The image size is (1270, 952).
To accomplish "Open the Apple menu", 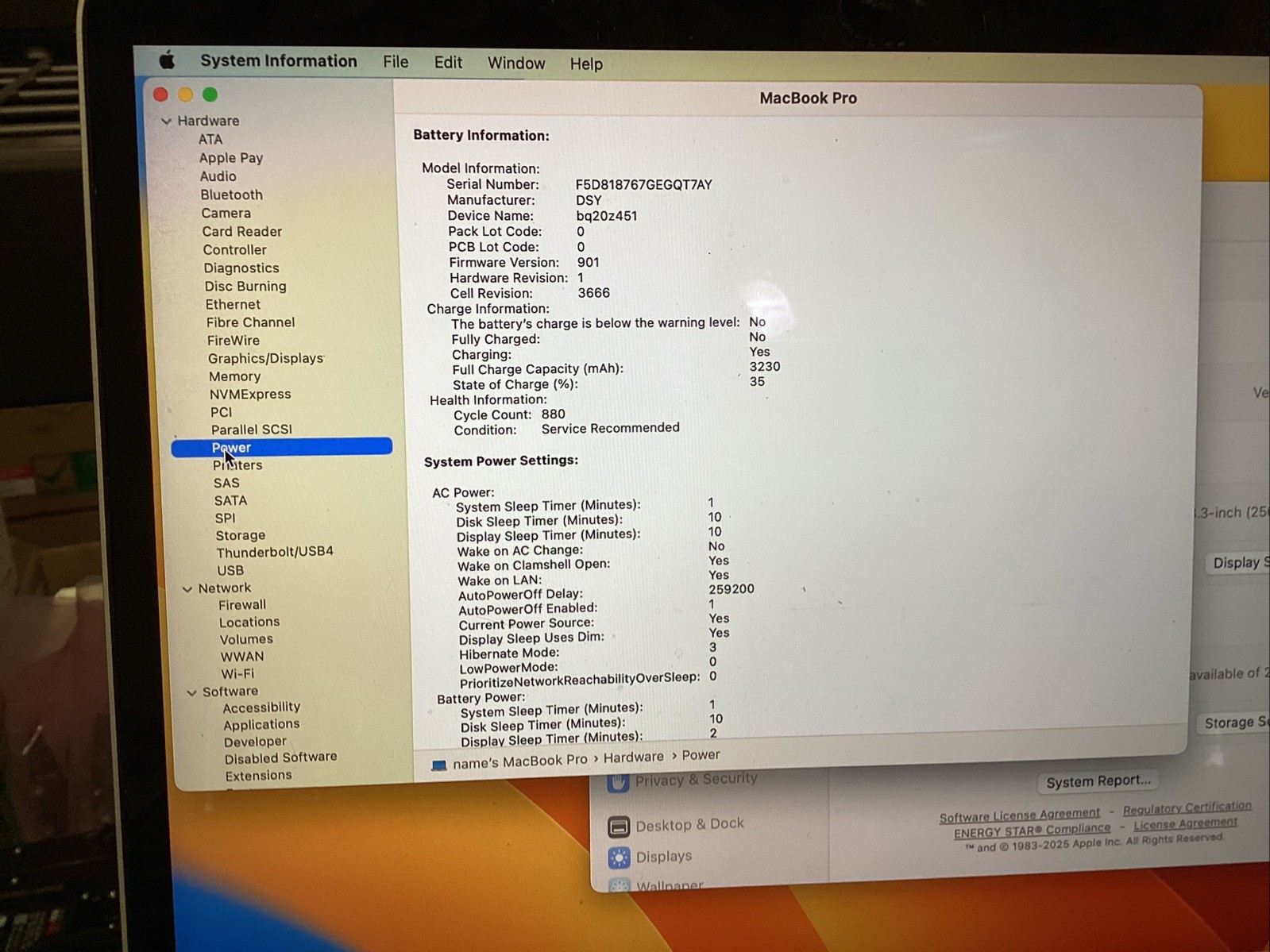I will point(167,60).
